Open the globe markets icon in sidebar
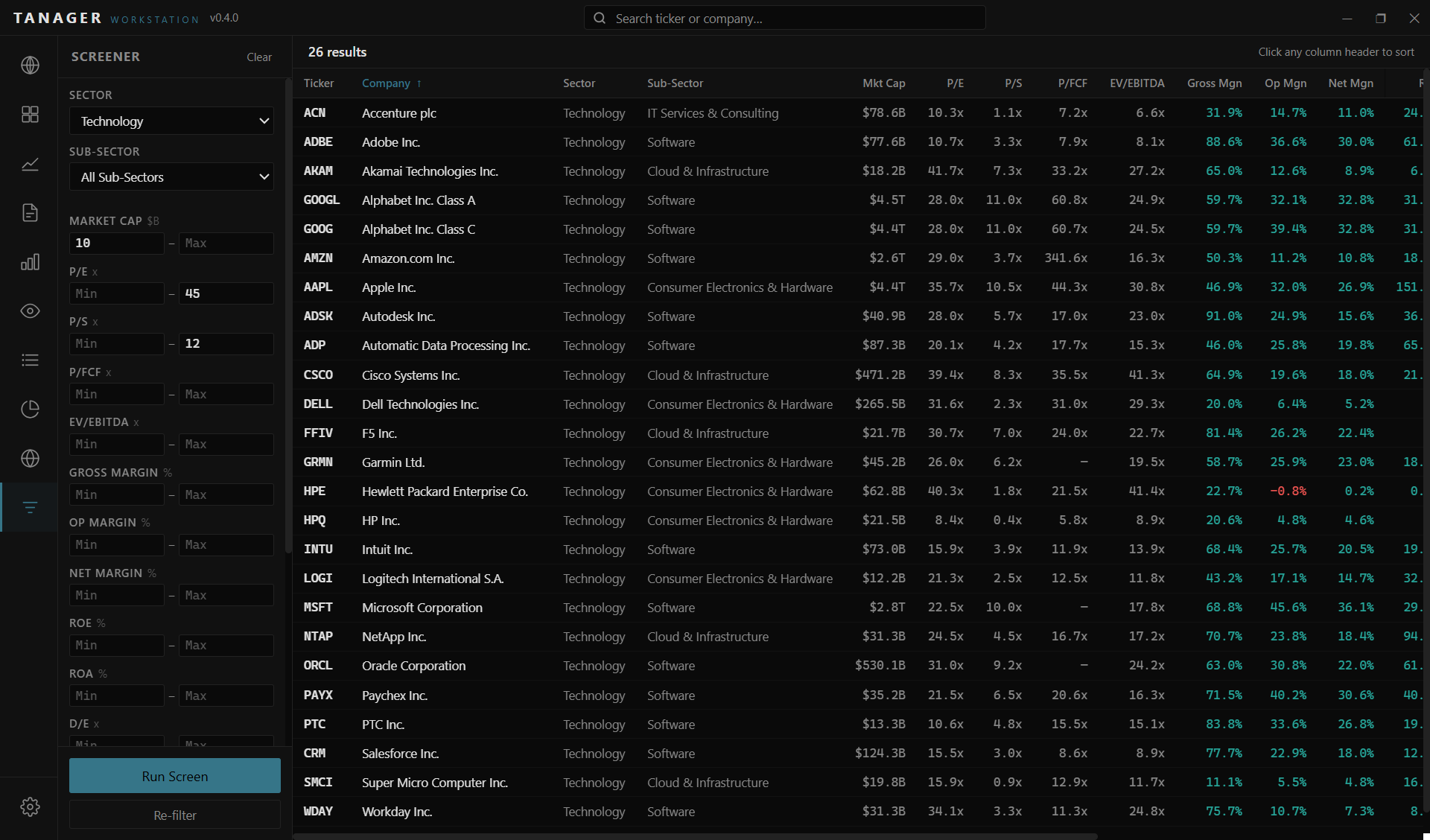This screenshot has height=840, width=1430. point(30,66)
